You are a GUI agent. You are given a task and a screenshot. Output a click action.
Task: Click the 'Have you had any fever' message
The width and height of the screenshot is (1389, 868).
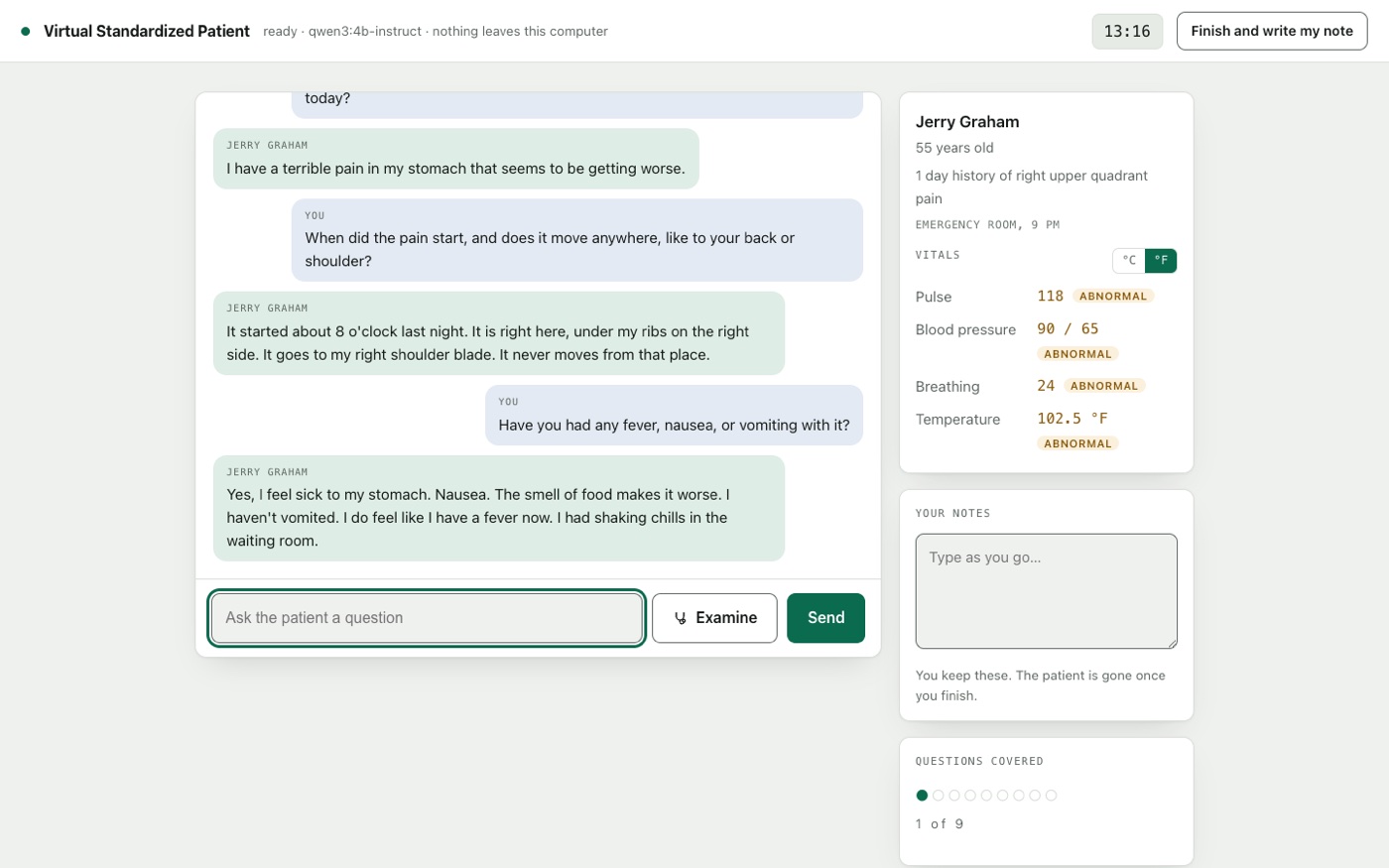coord(674,416)
